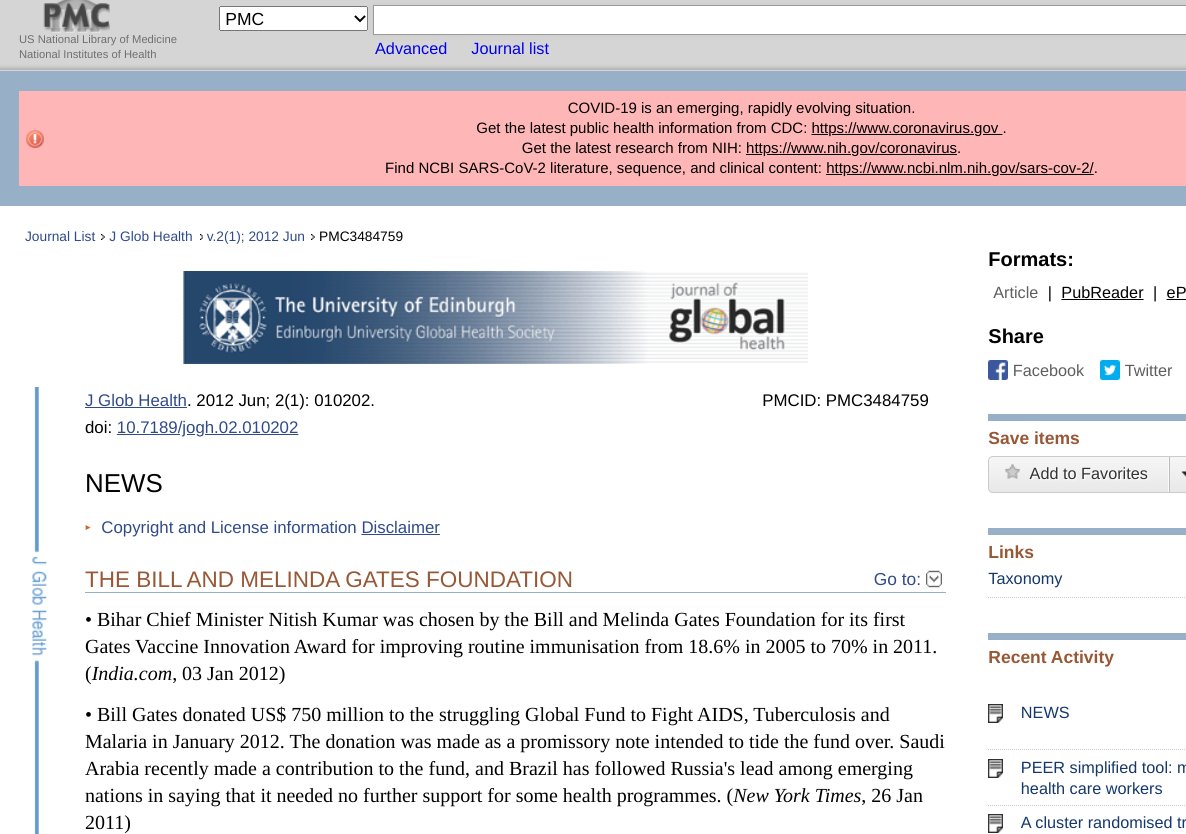Click the NEWS article title
Screen dimensions: 1186x834
pyautogui.click(x=123, y=483)
